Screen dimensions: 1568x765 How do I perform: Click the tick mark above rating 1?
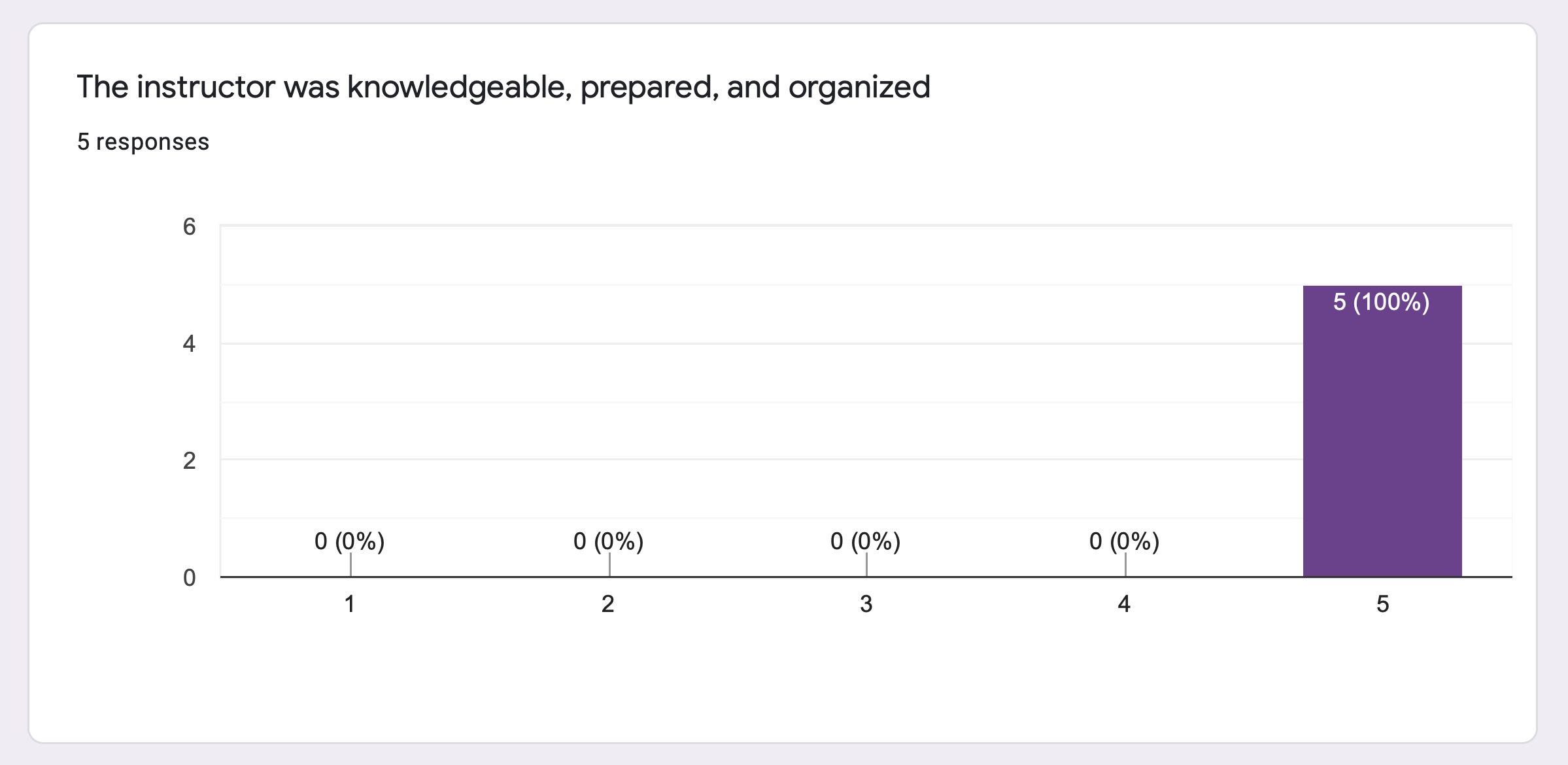click(350, 564)
